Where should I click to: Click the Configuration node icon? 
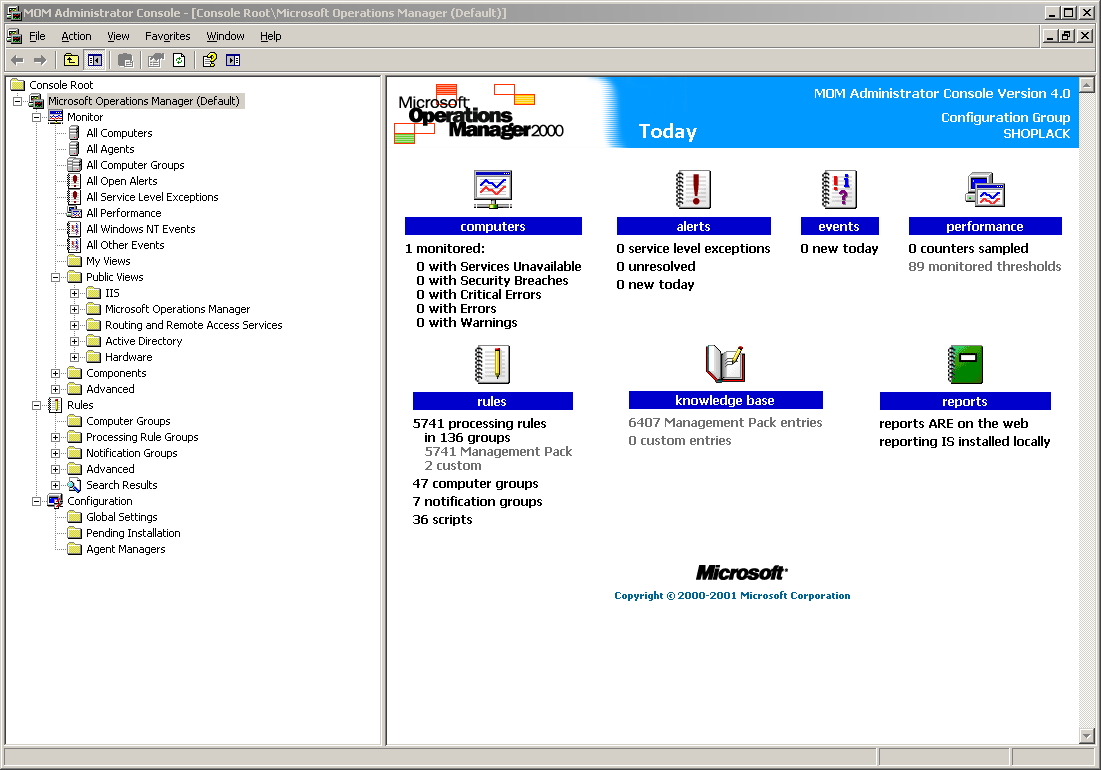pyautogui.click(x=55, y=501)
